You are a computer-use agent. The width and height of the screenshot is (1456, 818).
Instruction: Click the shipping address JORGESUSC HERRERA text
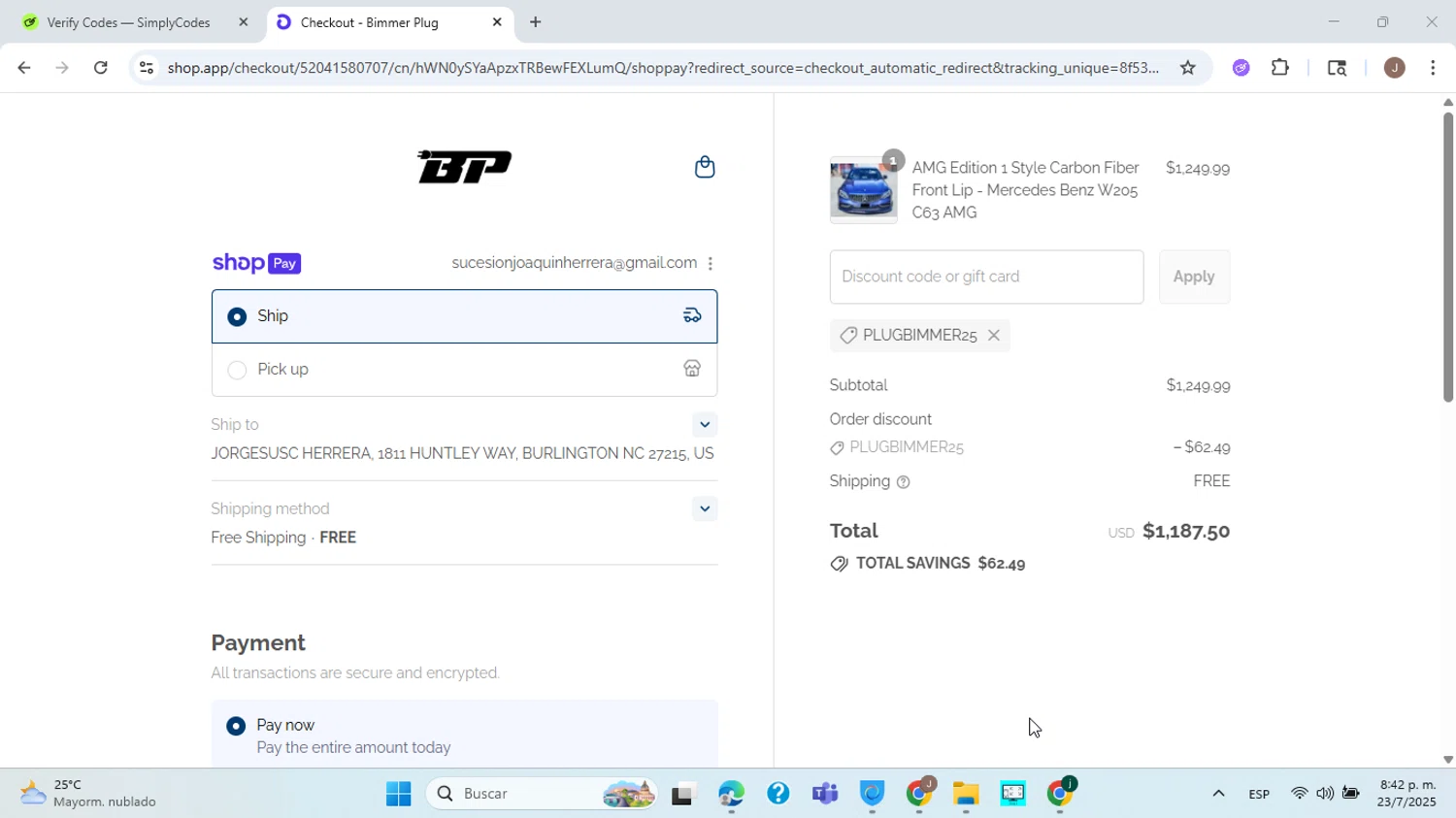click(462, 454)
